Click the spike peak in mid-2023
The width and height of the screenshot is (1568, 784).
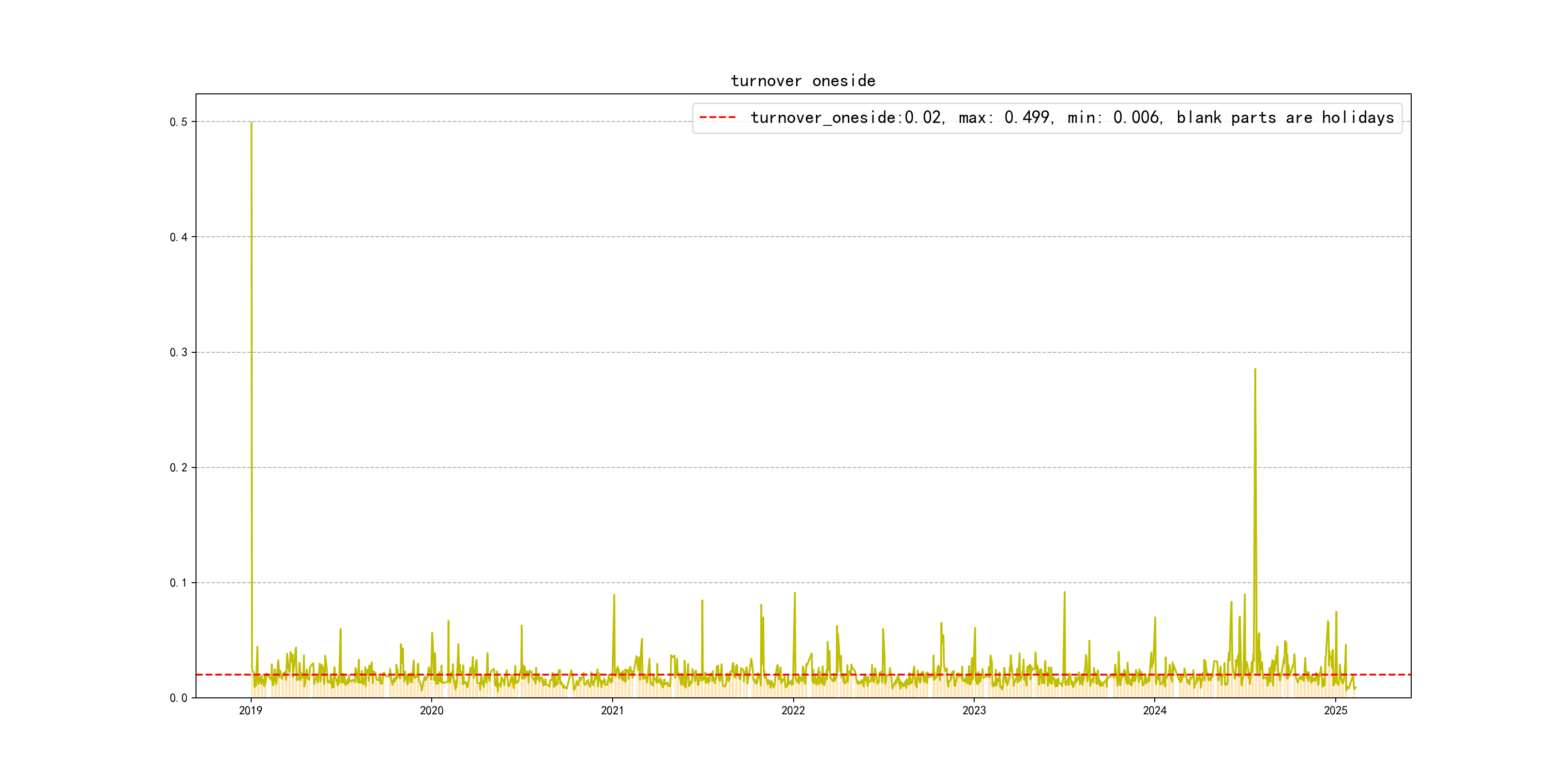1065,592
